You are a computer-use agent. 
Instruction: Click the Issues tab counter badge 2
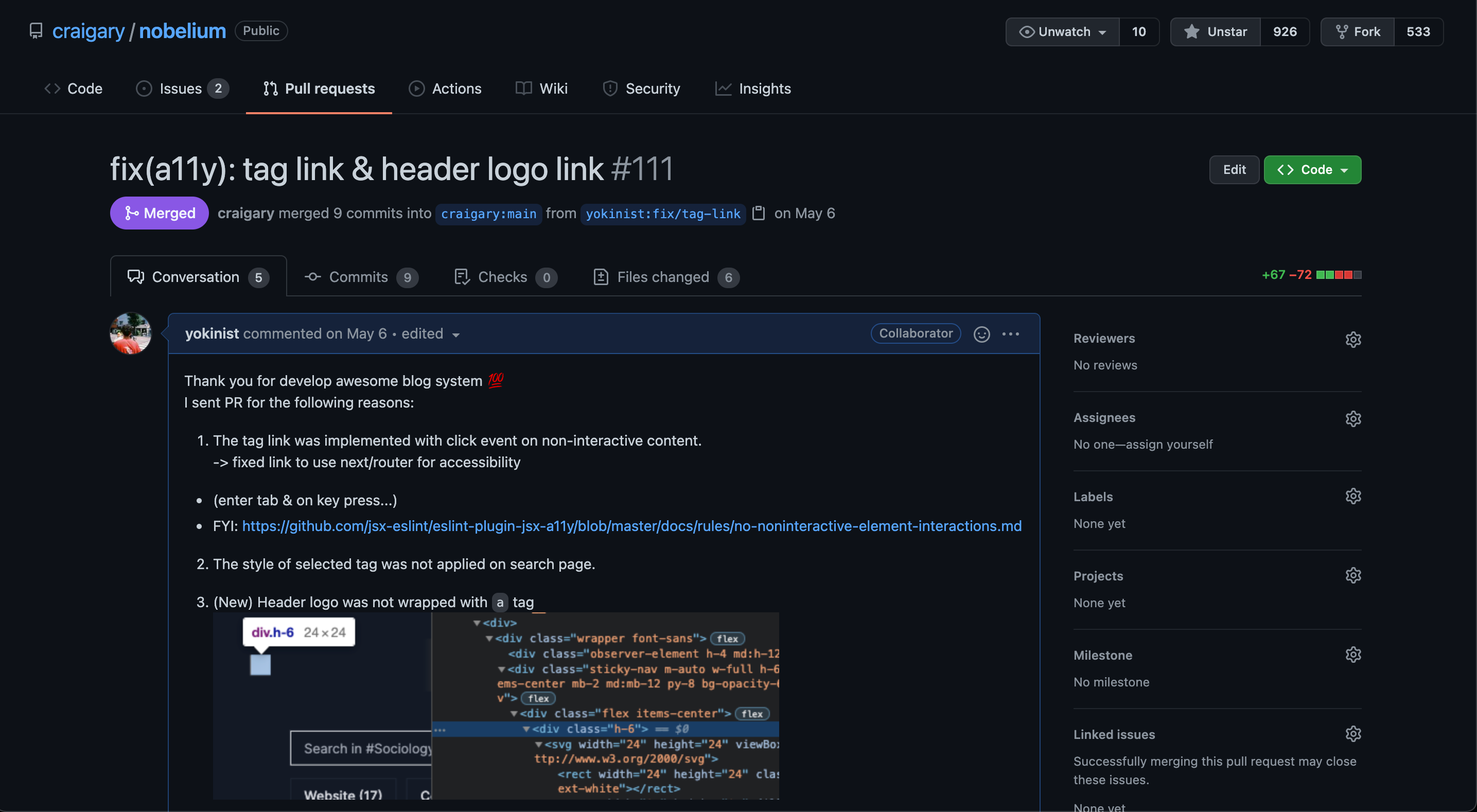[218, 89]
